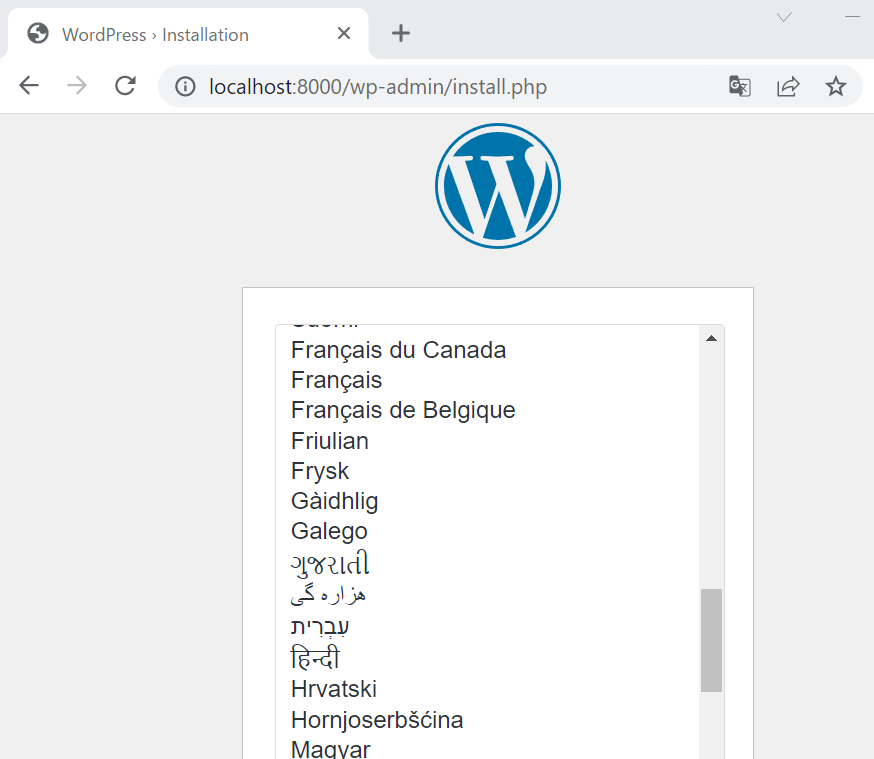Share this page via share icon
The width and height of the screenshot is (874, 759).
(788, 86)
